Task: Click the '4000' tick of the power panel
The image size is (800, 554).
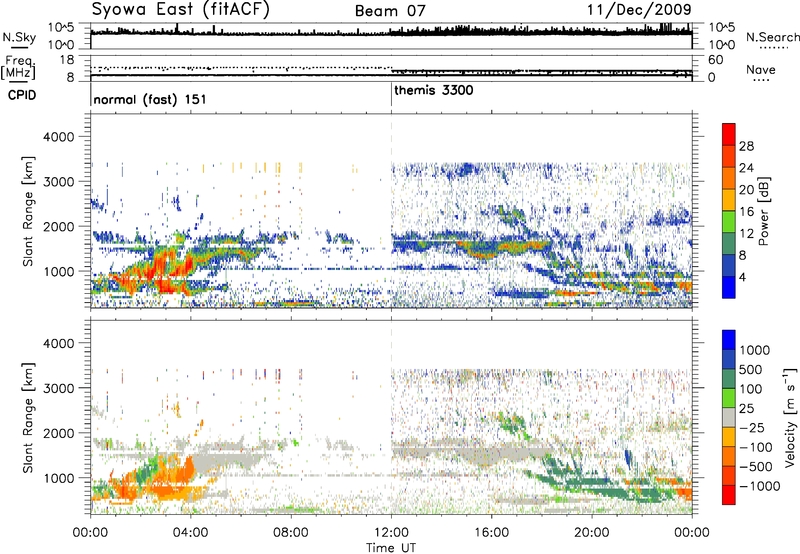Action: (58, 137)
